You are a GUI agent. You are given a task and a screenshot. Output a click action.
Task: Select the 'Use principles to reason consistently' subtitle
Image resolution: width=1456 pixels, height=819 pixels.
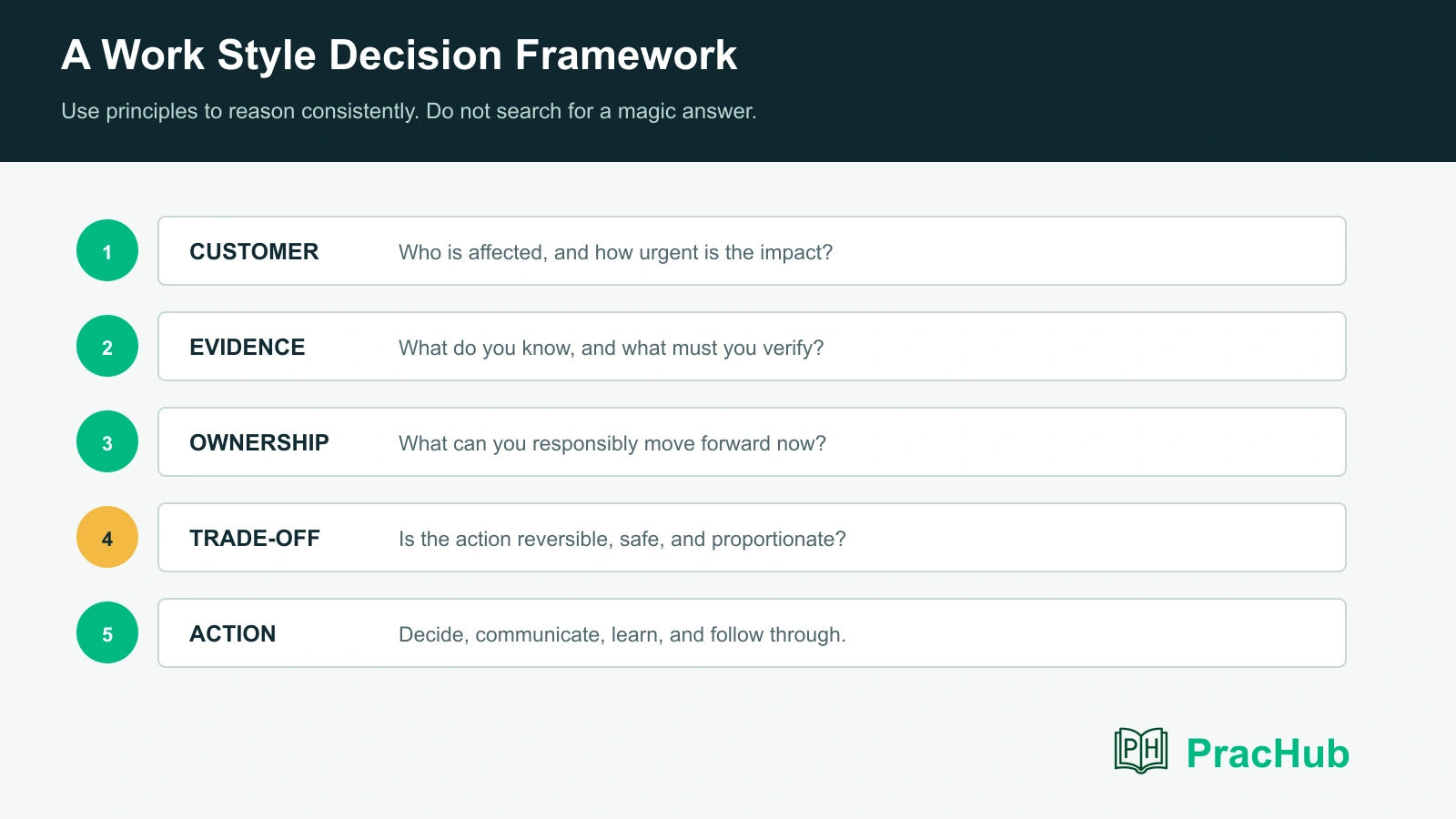(x=409, y=111)
